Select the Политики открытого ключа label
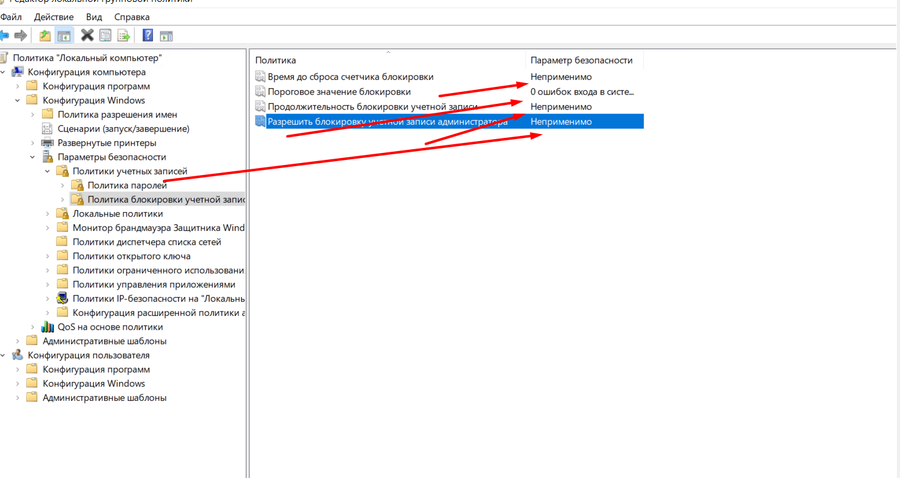This screenshot has width=900, height=478. point(131,256)
